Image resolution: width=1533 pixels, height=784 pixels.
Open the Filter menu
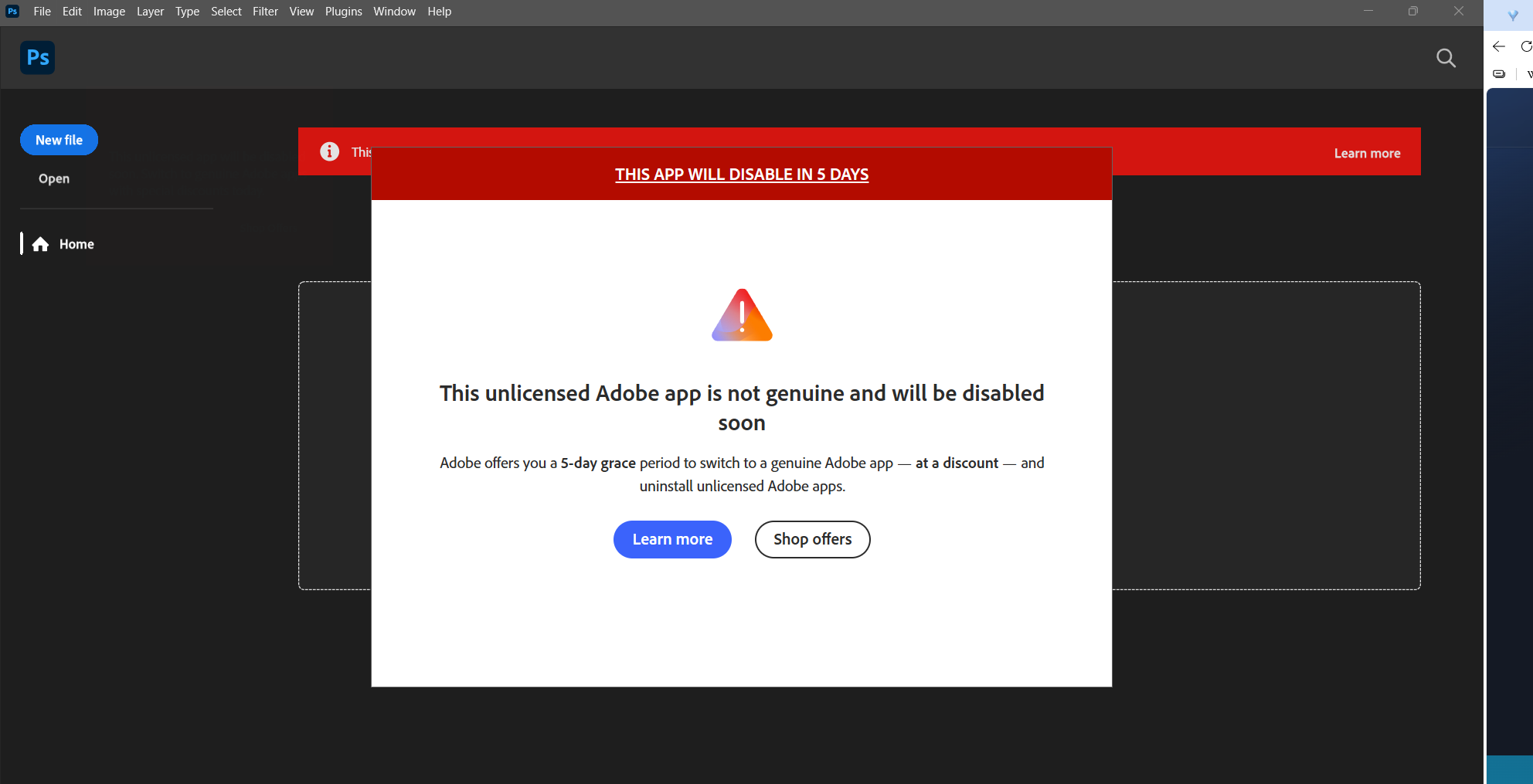coord(265,12)
